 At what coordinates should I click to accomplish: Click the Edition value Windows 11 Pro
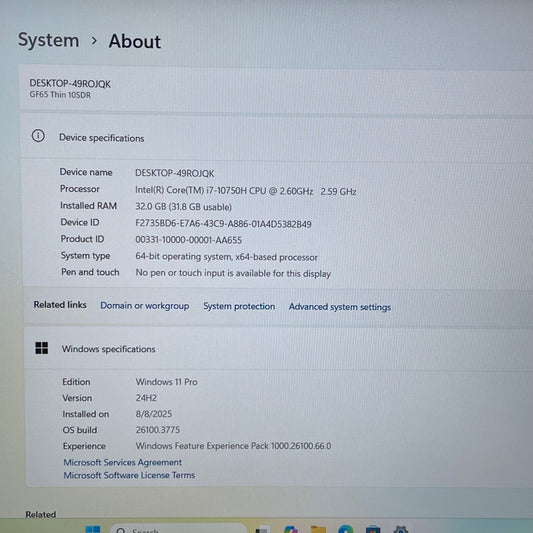click(167, 382)
